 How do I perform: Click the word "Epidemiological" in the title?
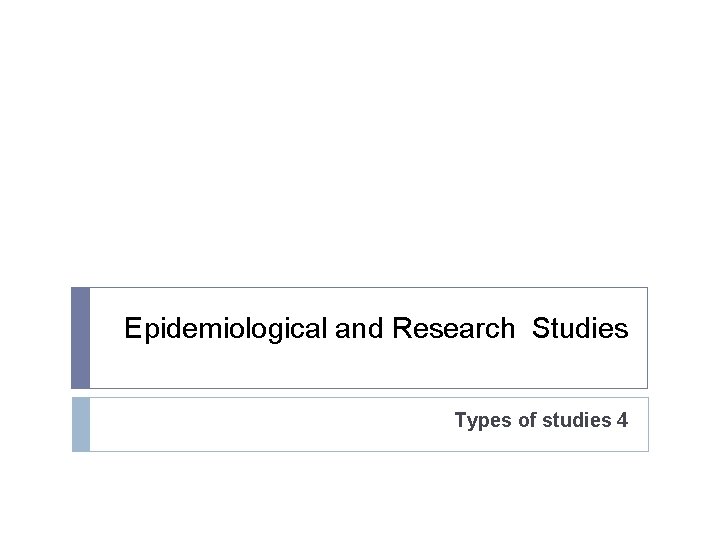pyautogui.click(x=226, y=328)
